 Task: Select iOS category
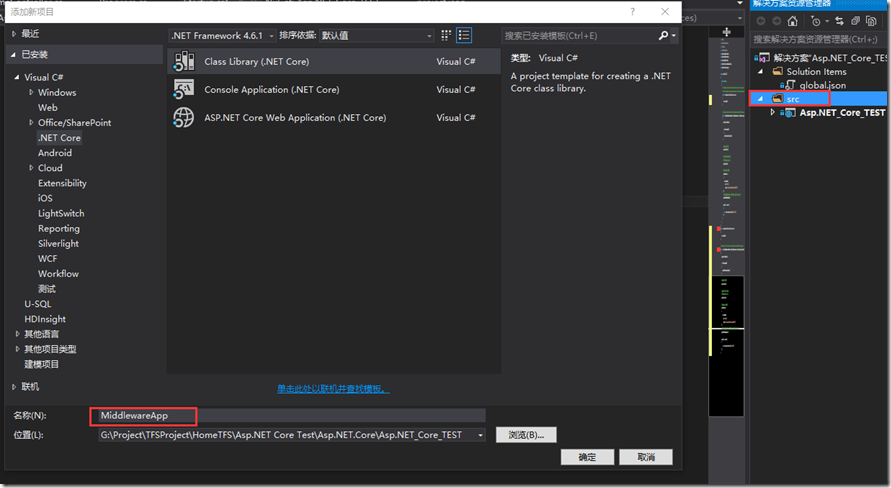(45, 198)
